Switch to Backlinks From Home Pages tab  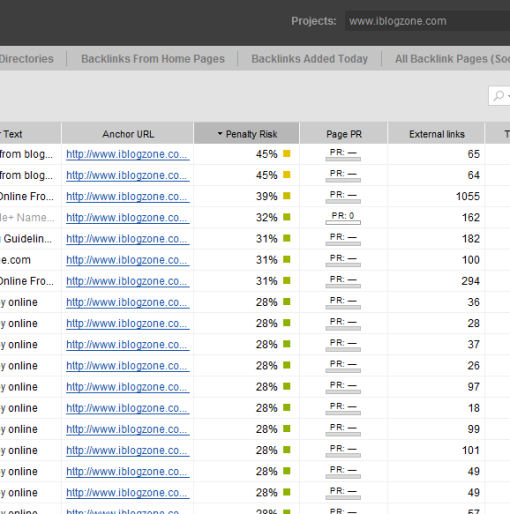pos(153,59)
